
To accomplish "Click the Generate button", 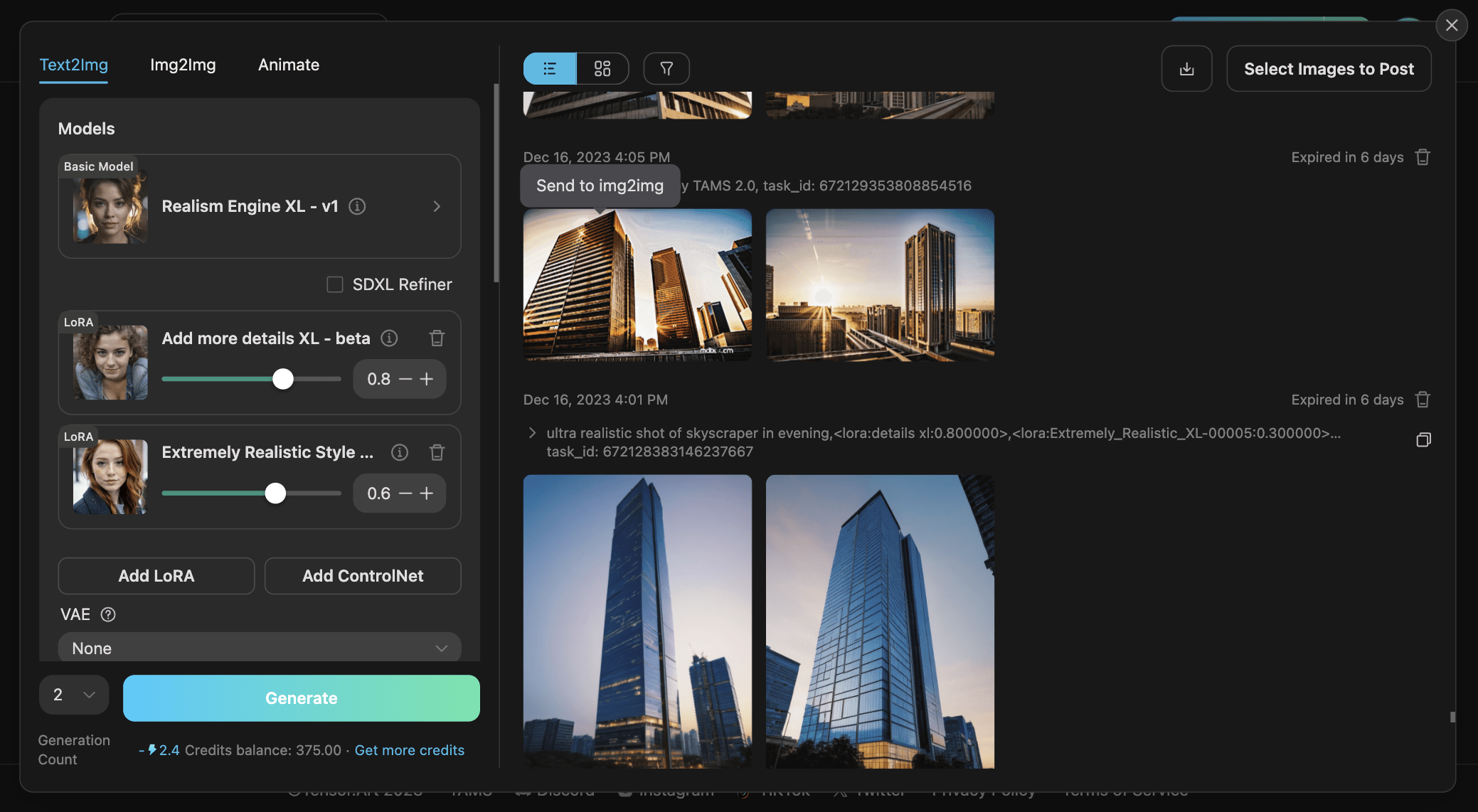I will pos(301,698).
